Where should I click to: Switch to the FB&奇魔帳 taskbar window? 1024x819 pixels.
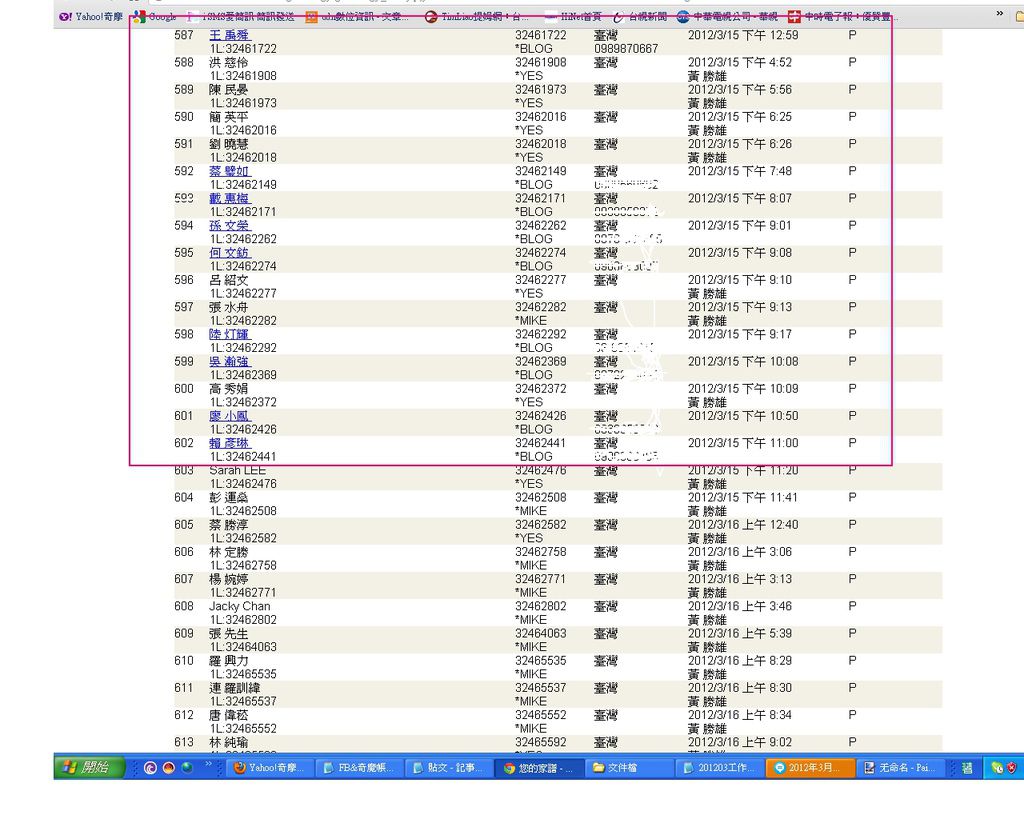tap(359, 768)
